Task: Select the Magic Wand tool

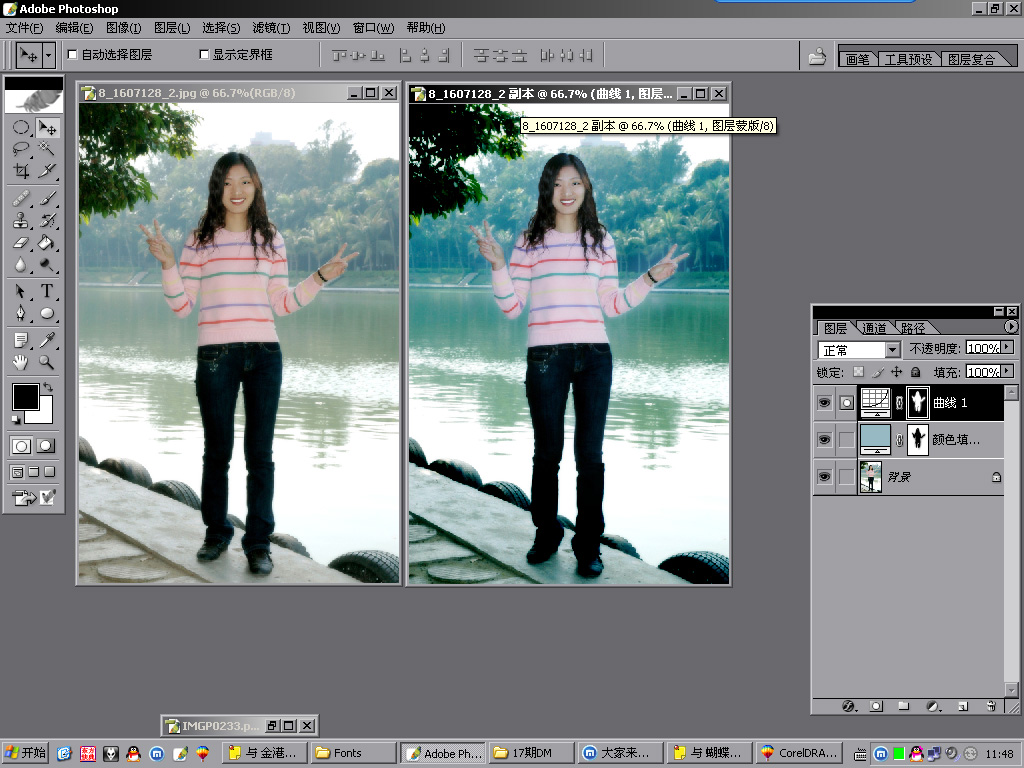Action: click(47, 149)
